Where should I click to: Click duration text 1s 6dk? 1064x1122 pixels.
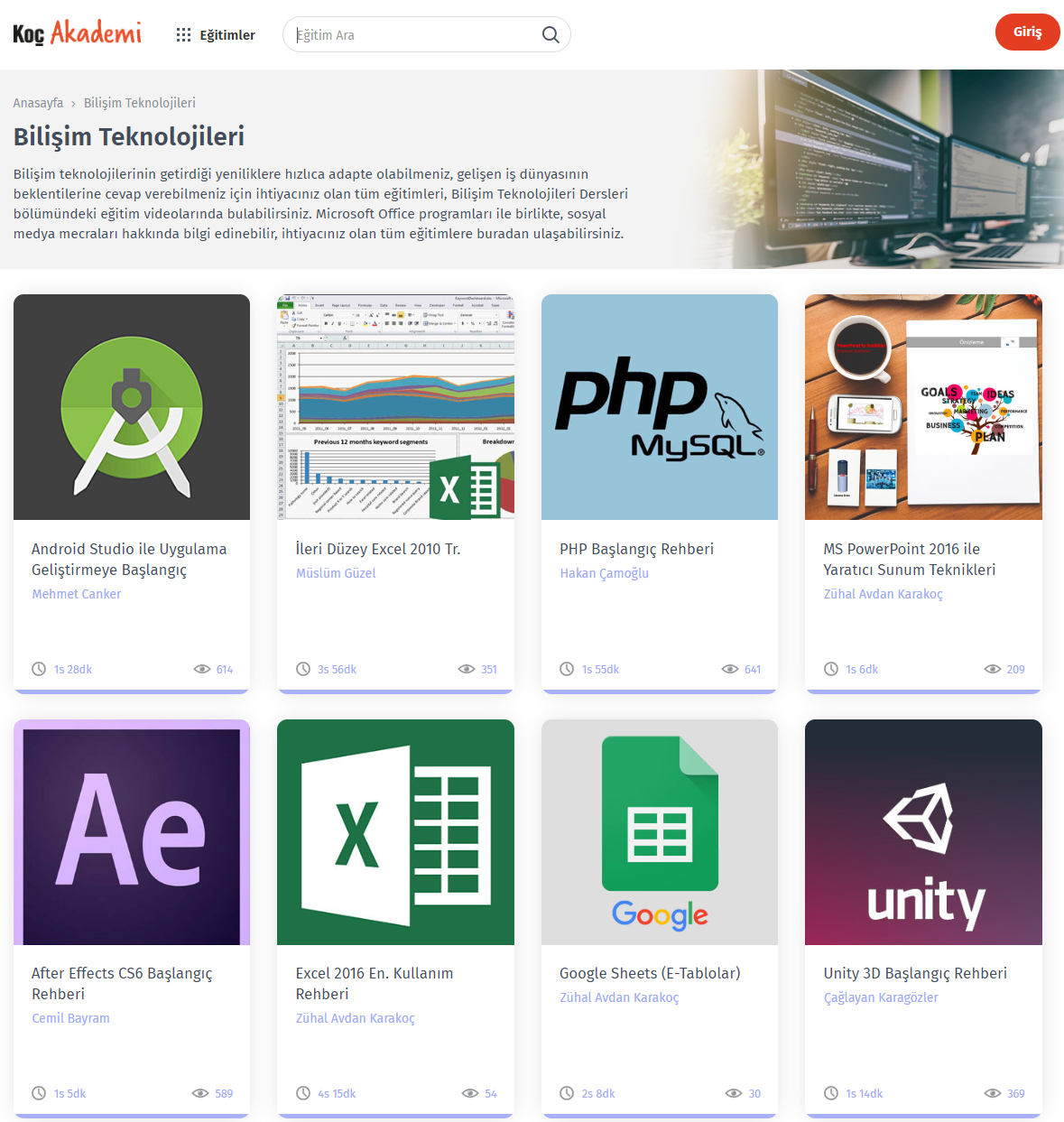[x=862, y=670]
